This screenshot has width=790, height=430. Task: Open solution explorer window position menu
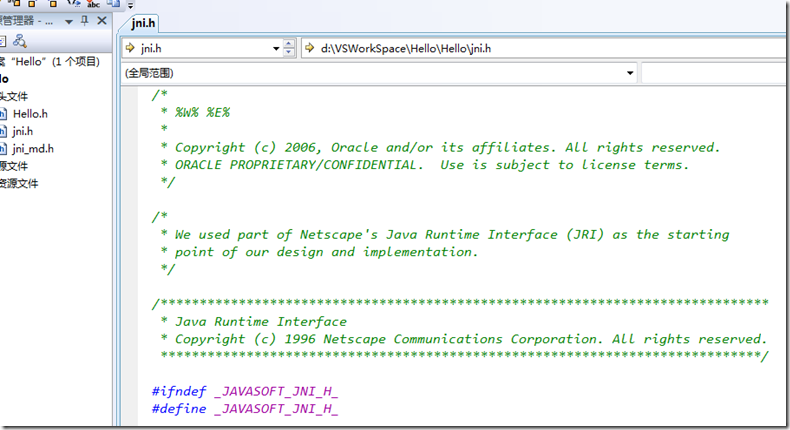(69, 22)
